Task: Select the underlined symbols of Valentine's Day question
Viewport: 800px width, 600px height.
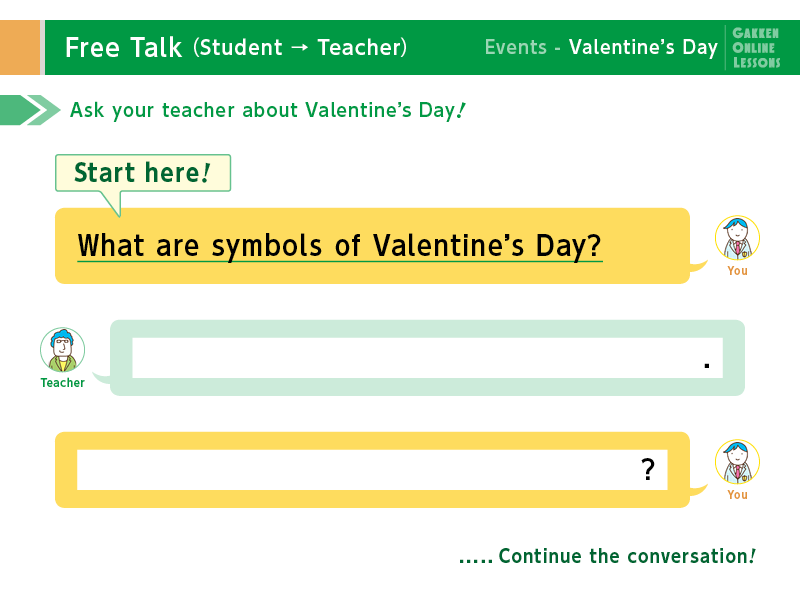Action: [339, 246]
